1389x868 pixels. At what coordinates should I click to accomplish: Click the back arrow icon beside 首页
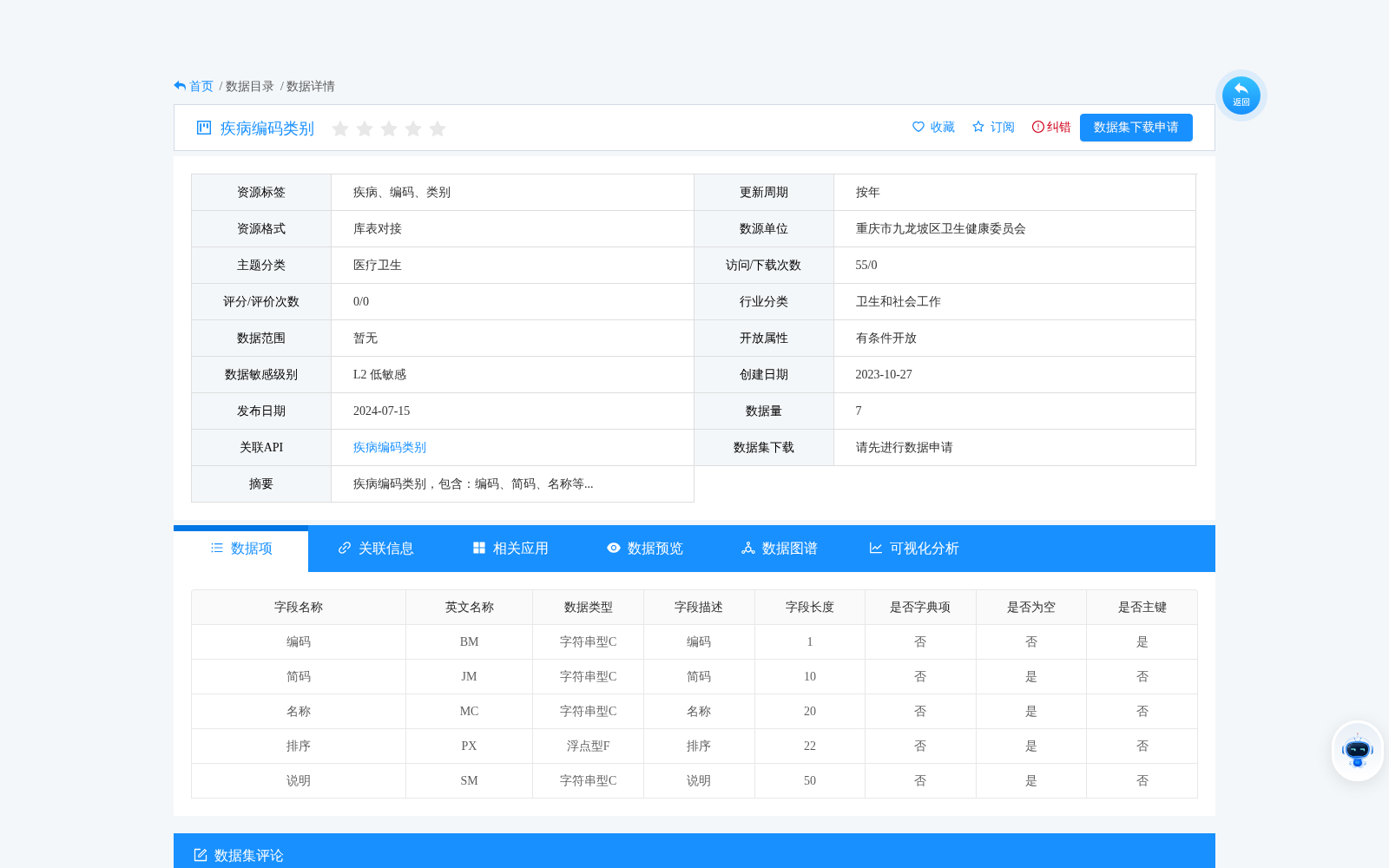click(180, 86)
